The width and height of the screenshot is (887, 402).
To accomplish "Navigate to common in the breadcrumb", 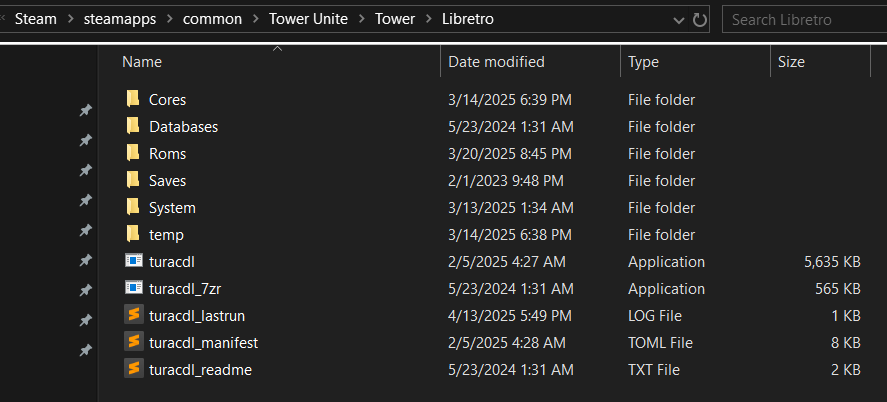I will pos(212,19).
